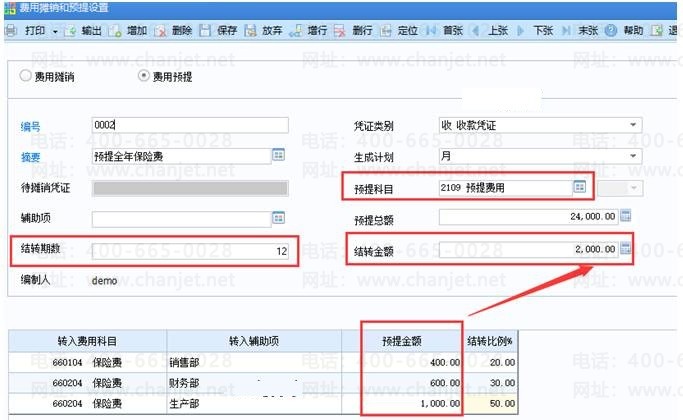
Task: Click the Print (打印) printer icon
Action: coord(10,30)
